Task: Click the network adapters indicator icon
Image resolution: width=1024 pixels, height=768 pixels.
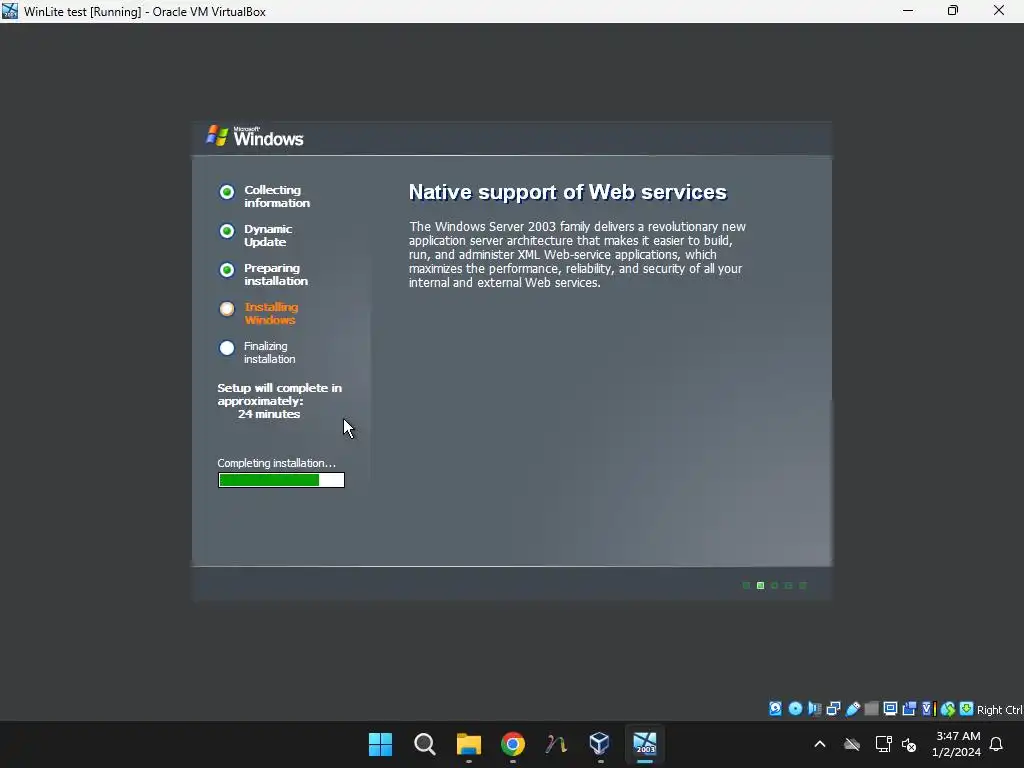Action: 833,709
